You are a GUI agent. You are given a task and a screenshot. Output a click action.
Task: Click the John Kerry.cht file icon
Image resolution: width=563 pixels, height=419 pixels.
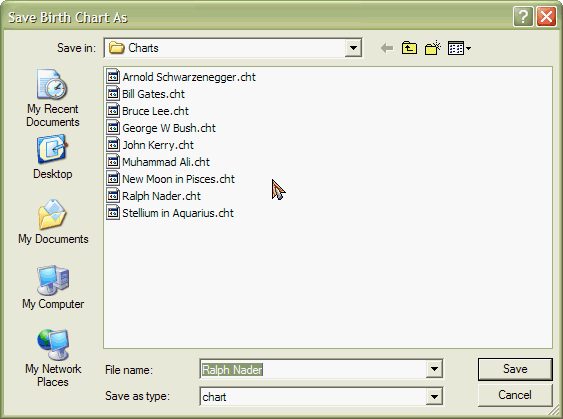pyautogui.click(x=113, y=145)
